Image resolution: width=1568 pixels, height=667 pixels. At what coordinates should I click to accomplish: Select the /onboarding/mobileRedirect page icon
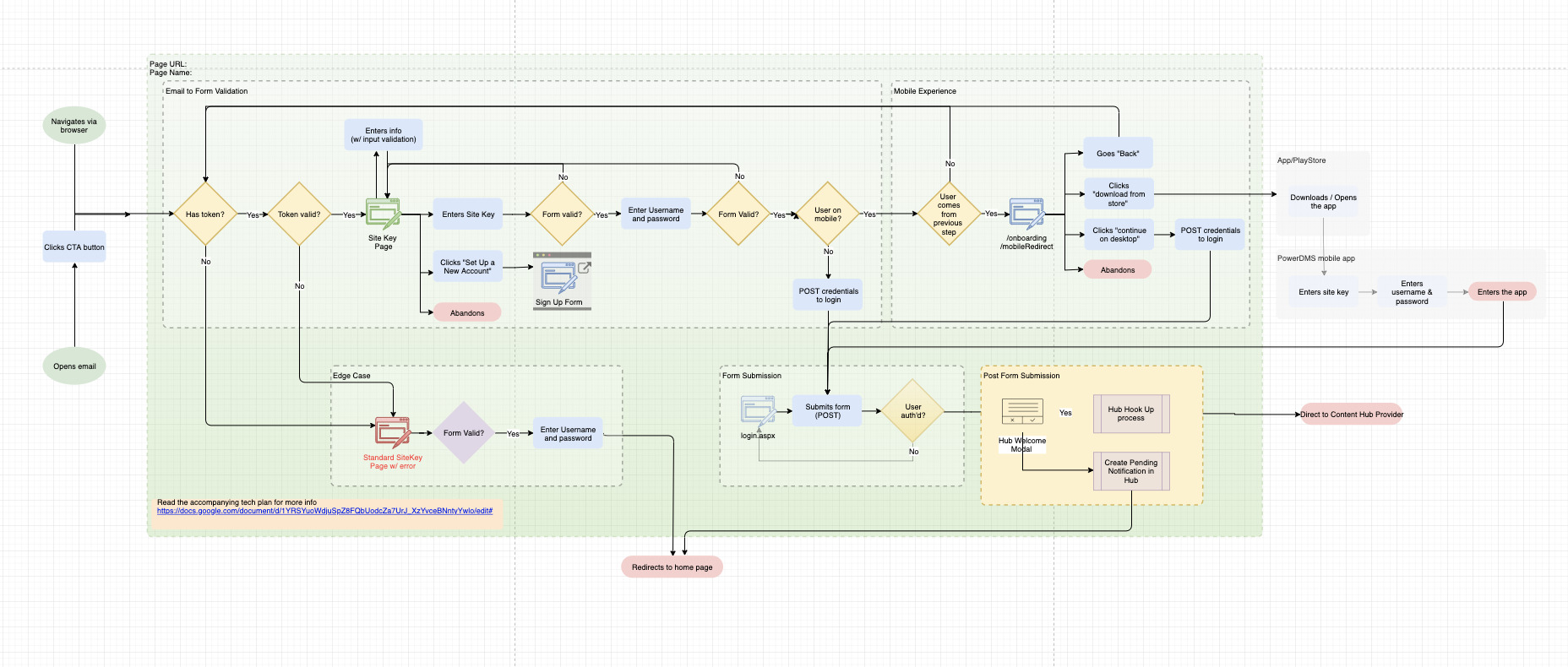pyautogui.click(x=1027, y=214)
